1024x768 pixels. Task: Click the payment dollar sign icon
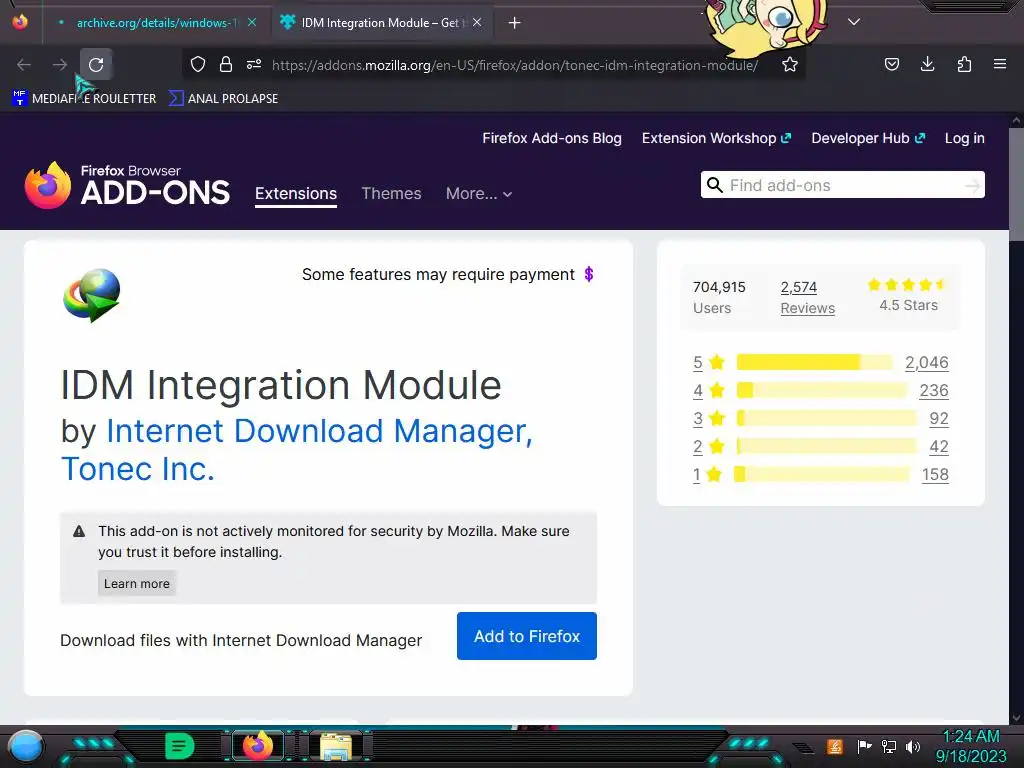tap(588, 274)
